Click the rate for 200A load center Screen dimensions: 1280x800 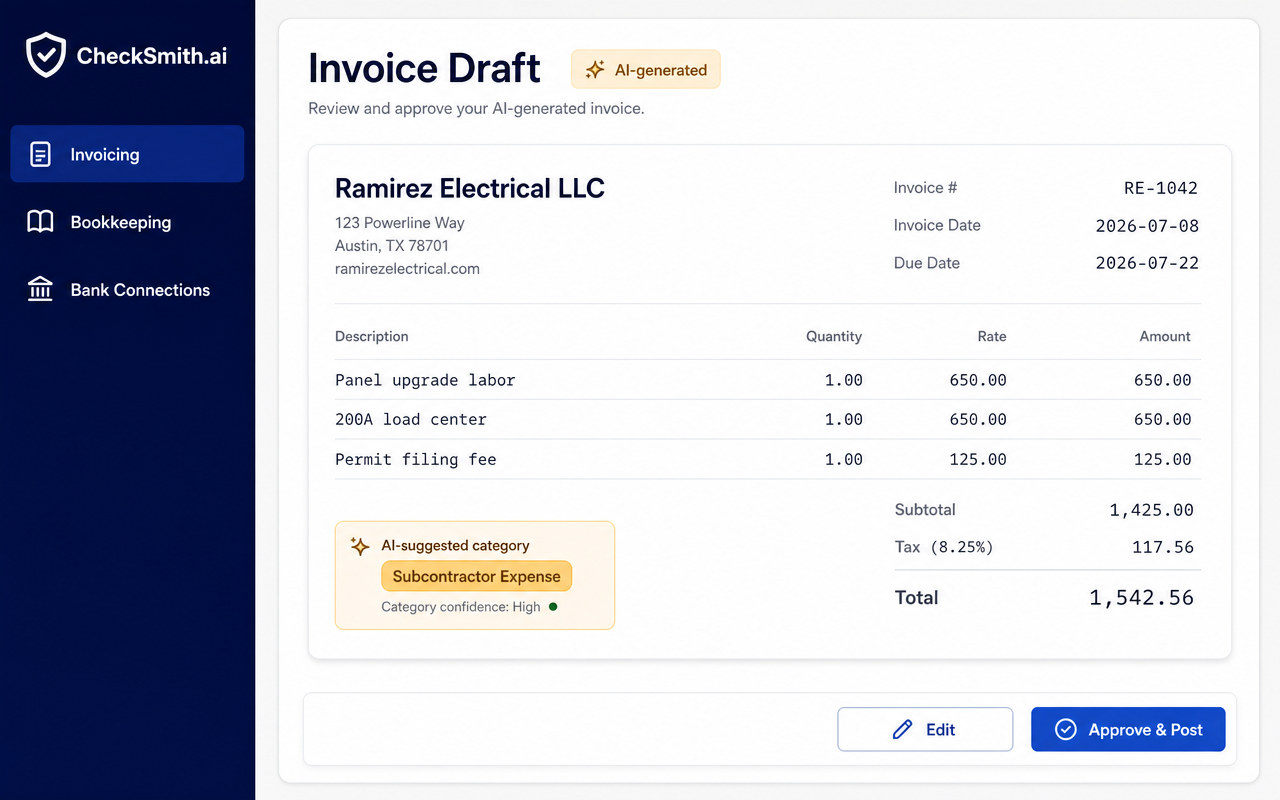point(978,419)
